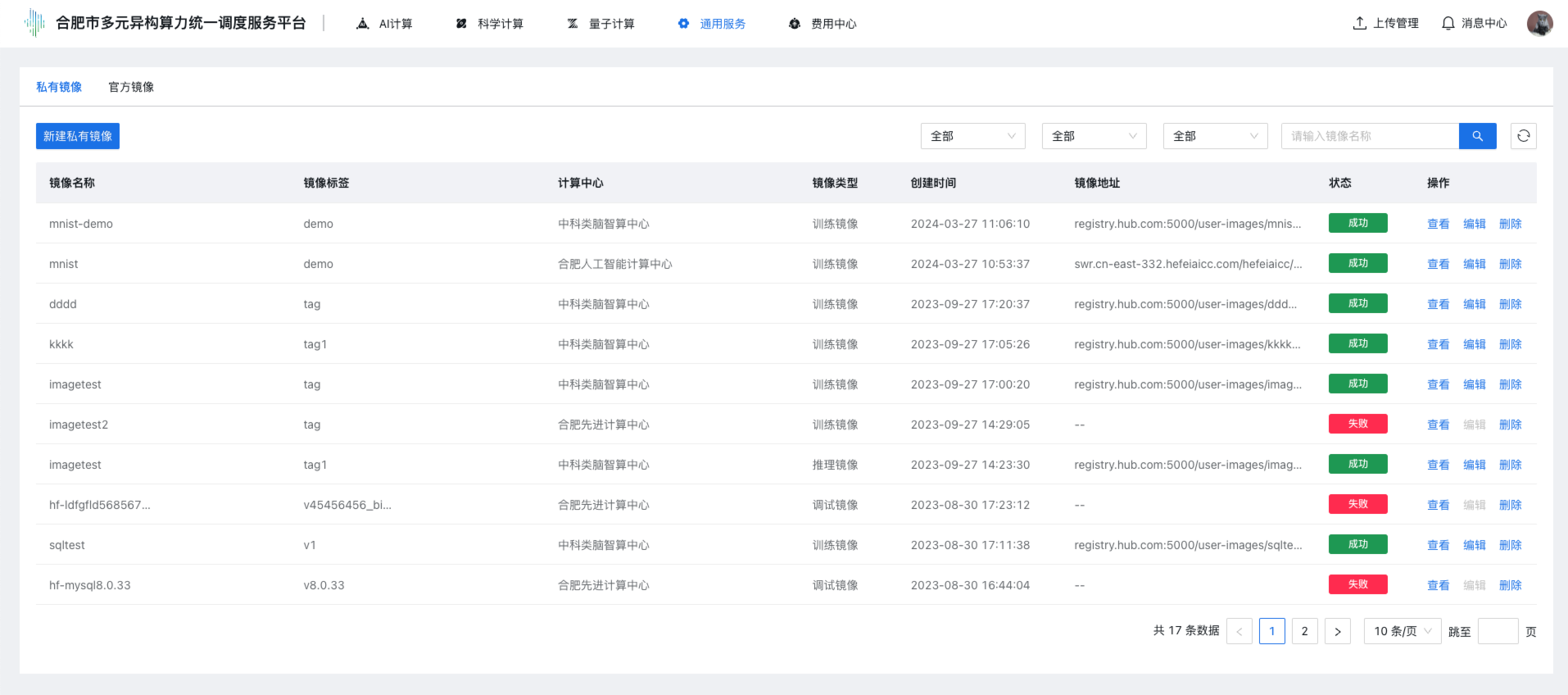
Task: Select the 私有镜像 tab
Action: coord(59,87)
